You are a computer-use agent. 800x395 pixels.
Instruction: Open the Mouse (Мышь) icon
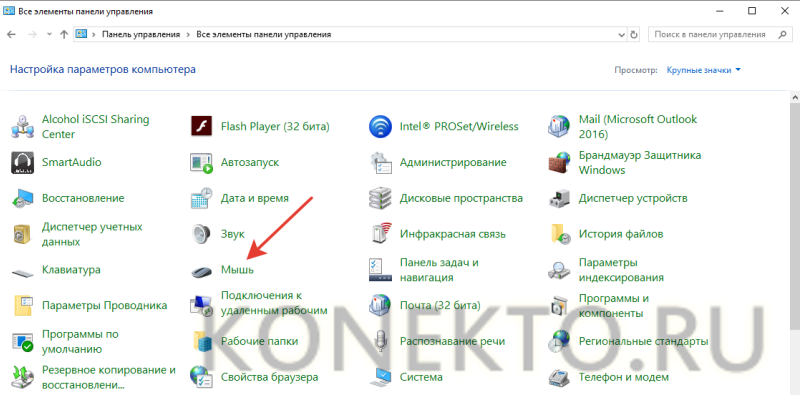point(202,270)
